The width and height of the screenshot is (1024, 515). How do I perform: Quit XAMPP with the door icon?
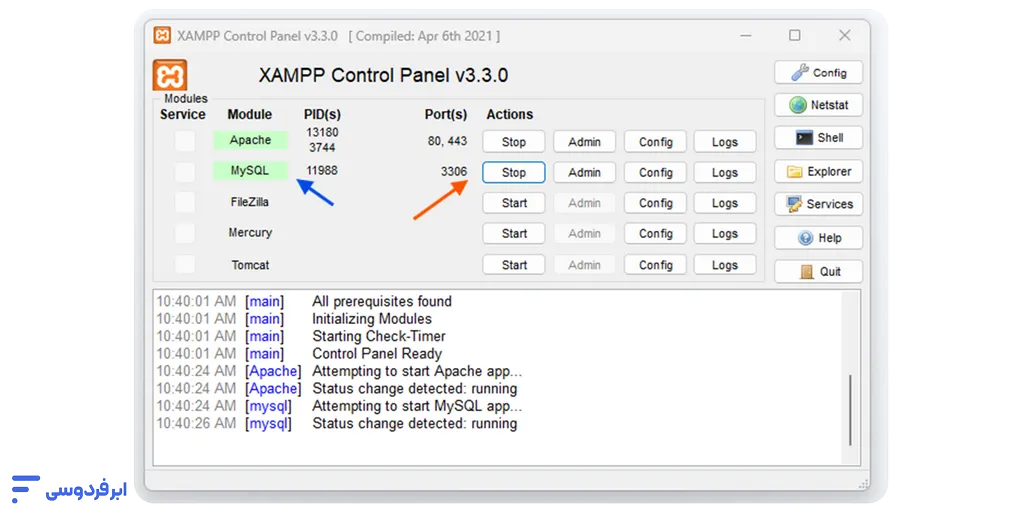[818, 272]
